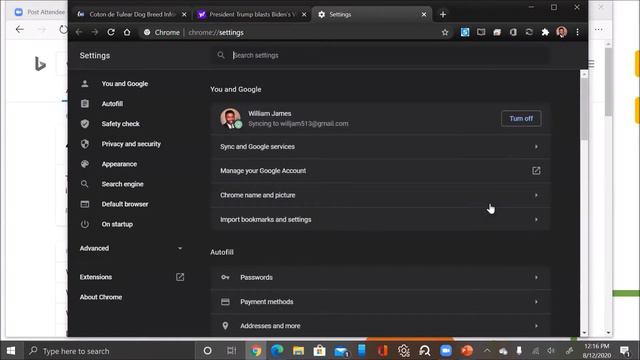The height and width of the screenshot is (360, 640).
Task: Open Extensions link in sidebar
Action: click(x=131, y=277)
